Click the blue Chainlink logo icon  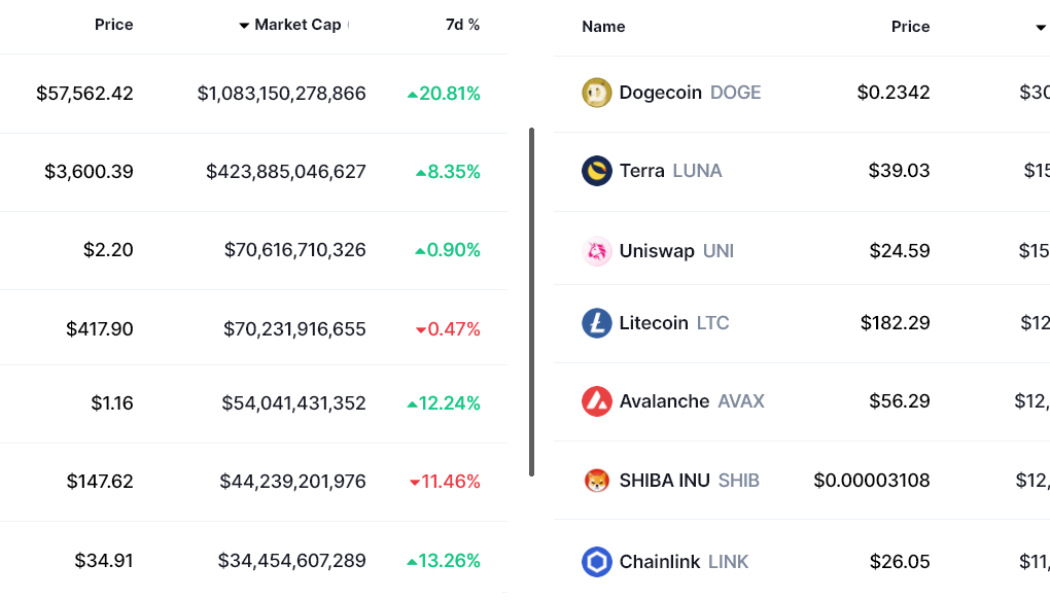click(x=598, y=561)
